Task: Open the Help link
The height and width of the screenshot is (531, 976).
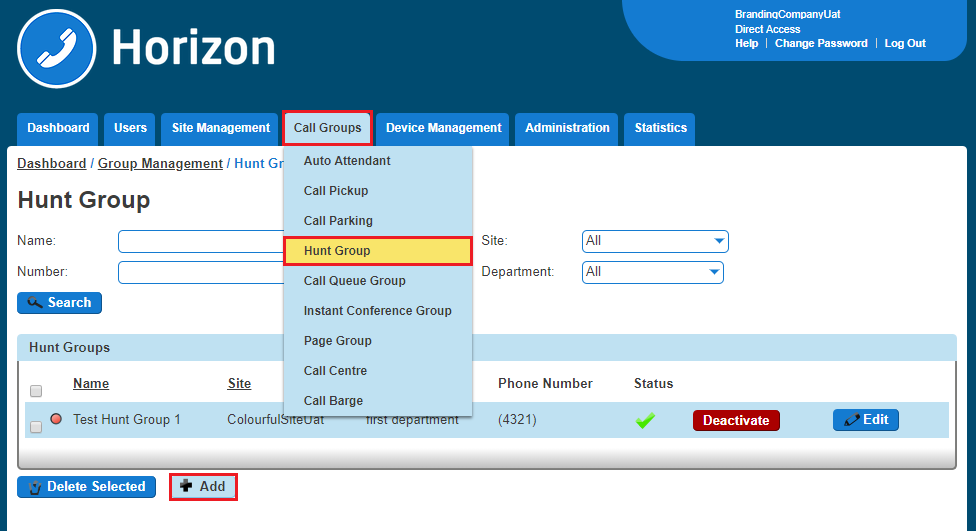Action: [746, 44]
